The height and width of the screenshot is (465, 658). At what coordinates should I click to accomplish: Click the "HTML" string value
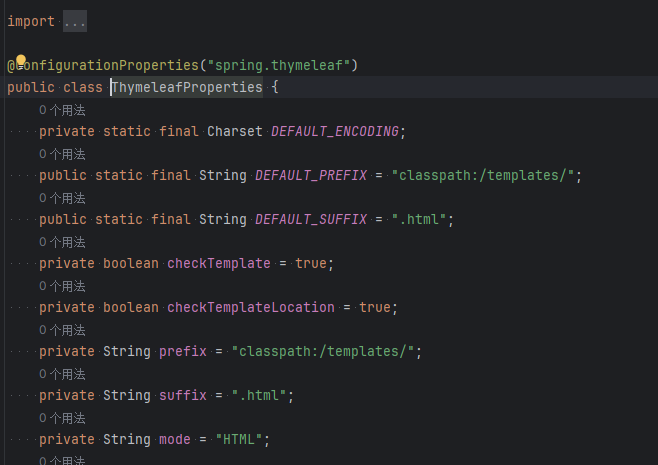(239, 439)
